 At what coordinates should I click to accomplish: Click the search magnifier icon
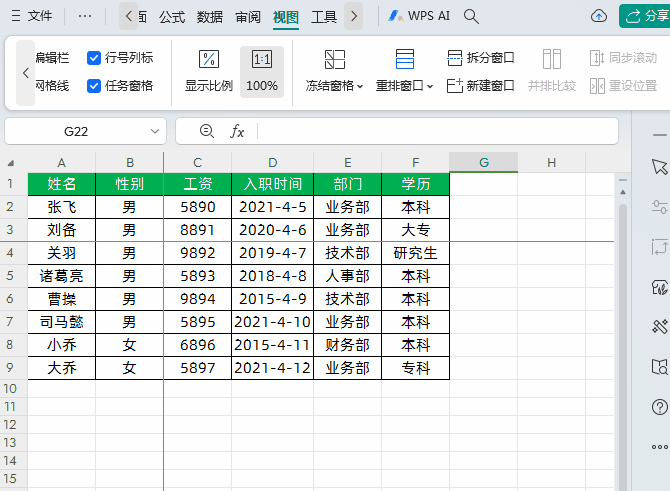tap(471, 16)
